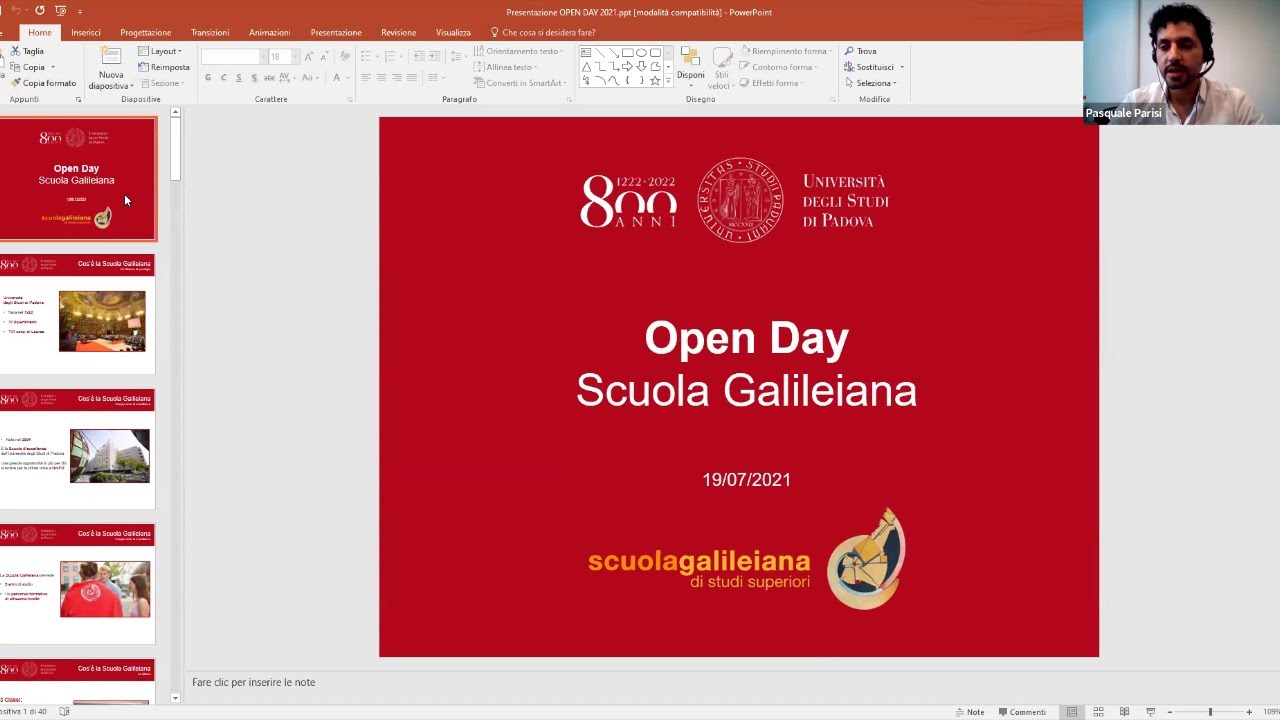Select the star shape in shapes gallery
This screenshot has width=1280, height=720.
pos(655,81)
